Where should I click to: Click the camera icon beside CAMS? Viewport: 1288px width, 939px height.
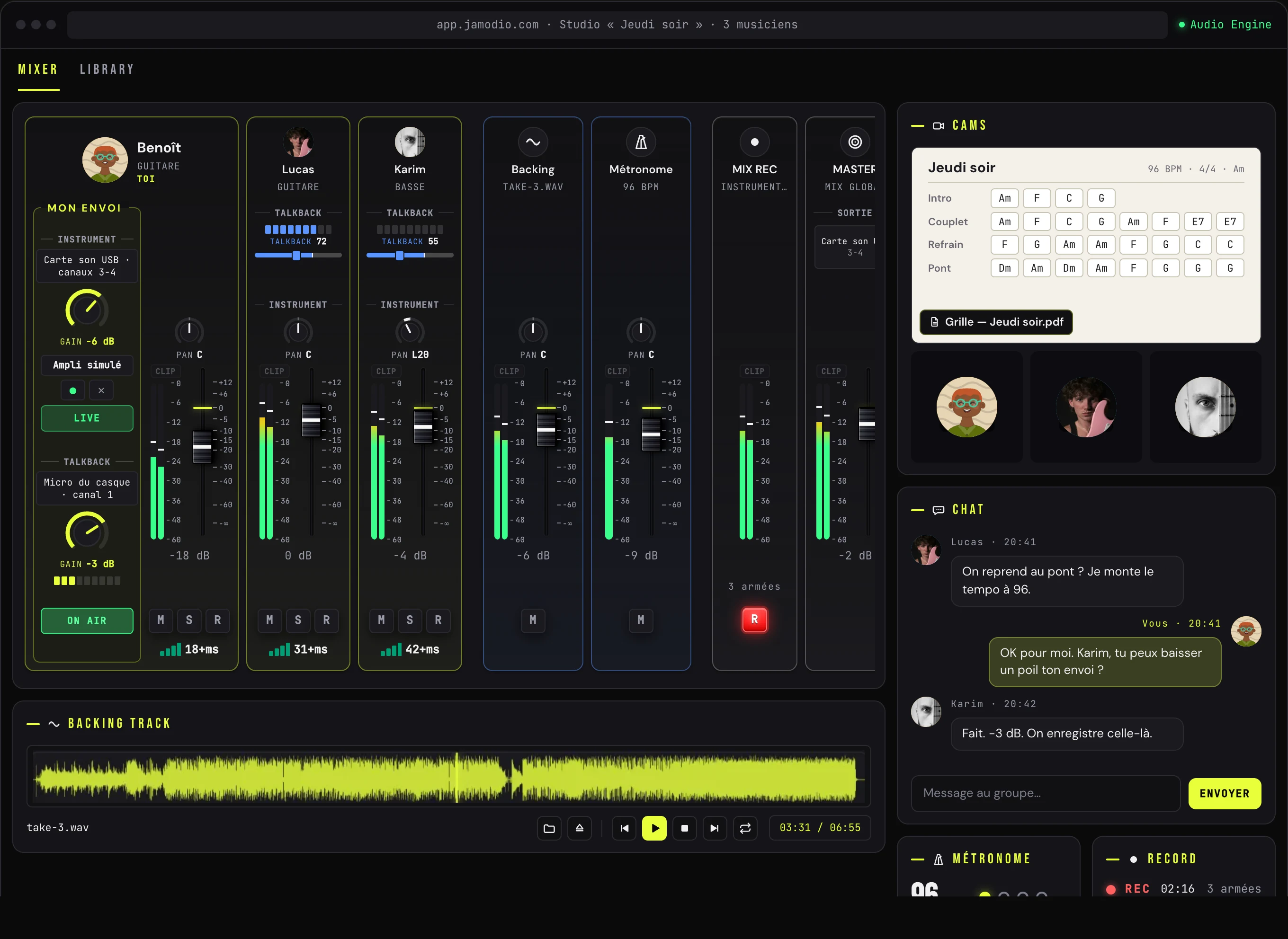click(x=938, y=125)
